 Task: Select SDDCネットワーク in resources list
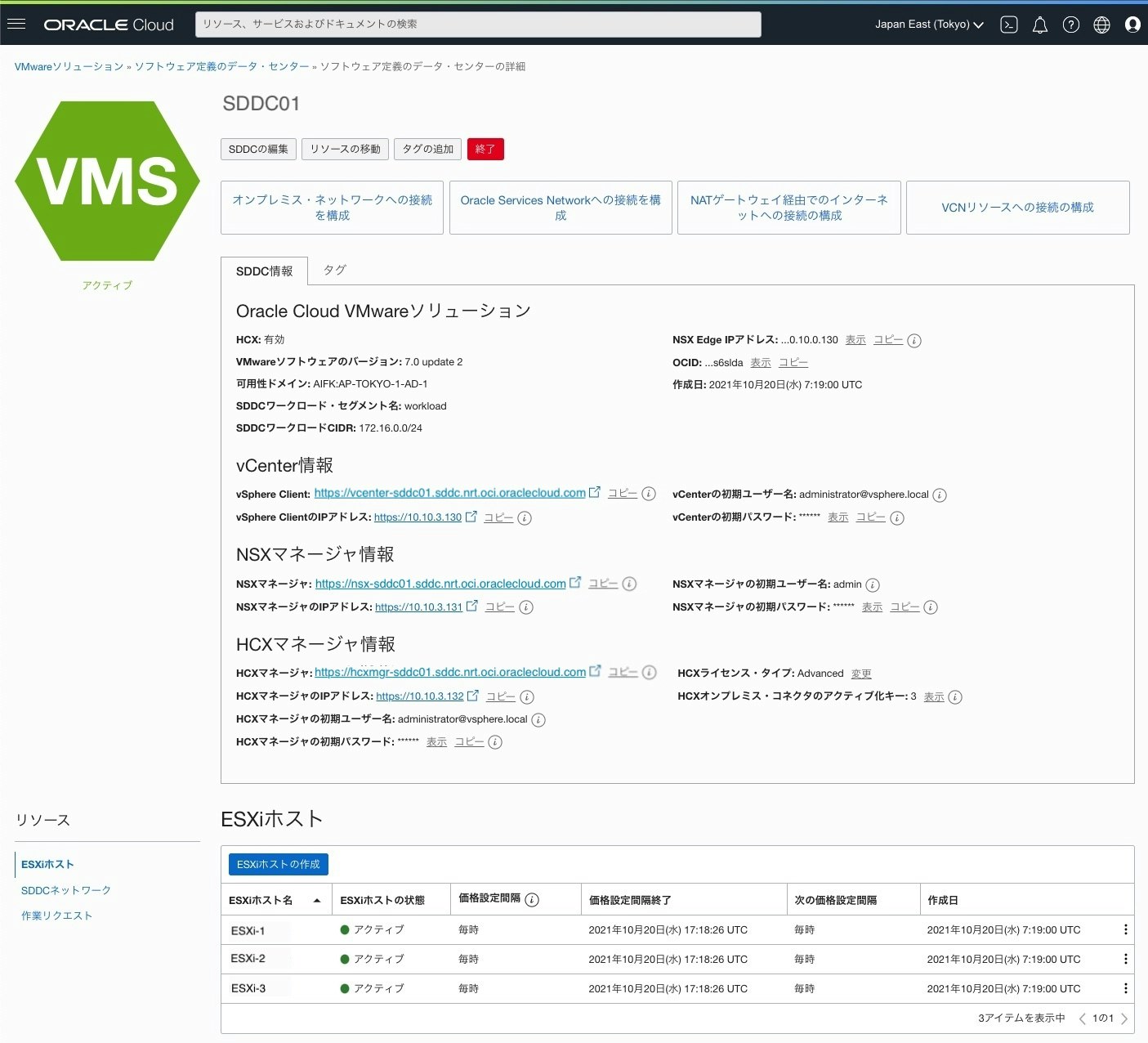coord(66,890)
